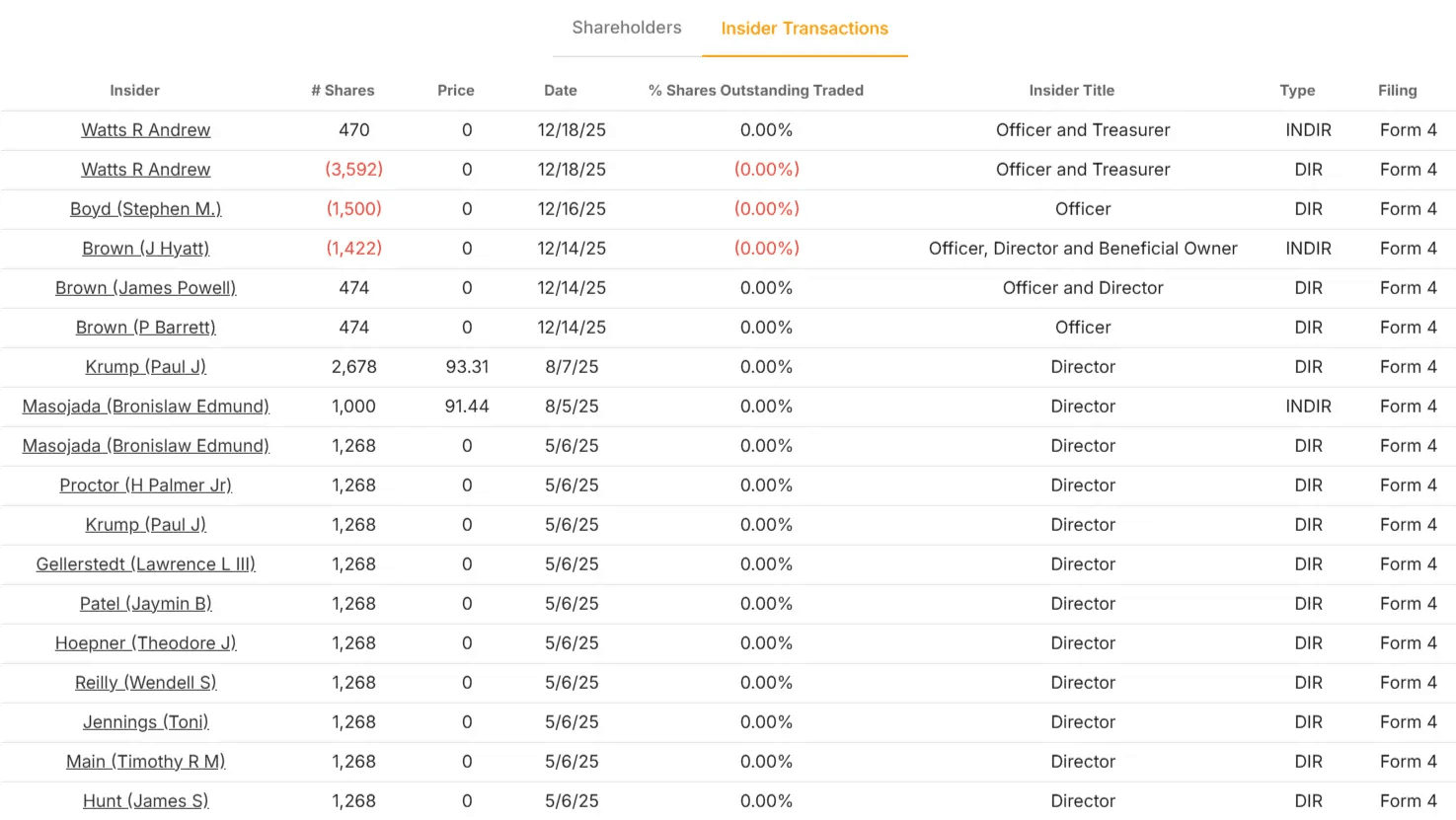This screenshot has width=1456, height=820.
Task: Open Jennings (Toni) insider link
Action: [145, 722]
